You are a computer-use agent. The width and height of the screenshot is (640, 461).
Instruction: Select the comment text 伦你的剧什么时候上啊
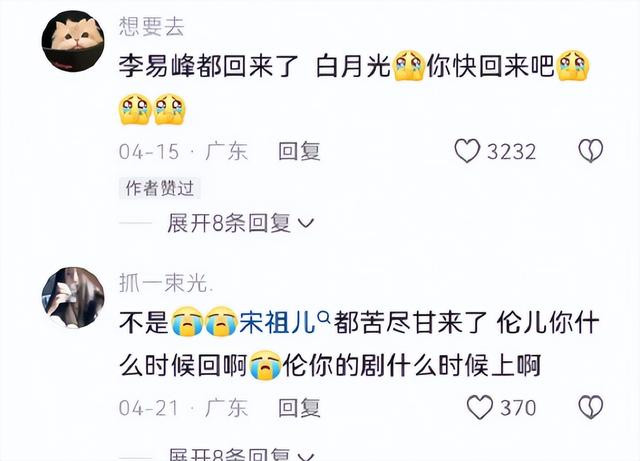point(412,365)
